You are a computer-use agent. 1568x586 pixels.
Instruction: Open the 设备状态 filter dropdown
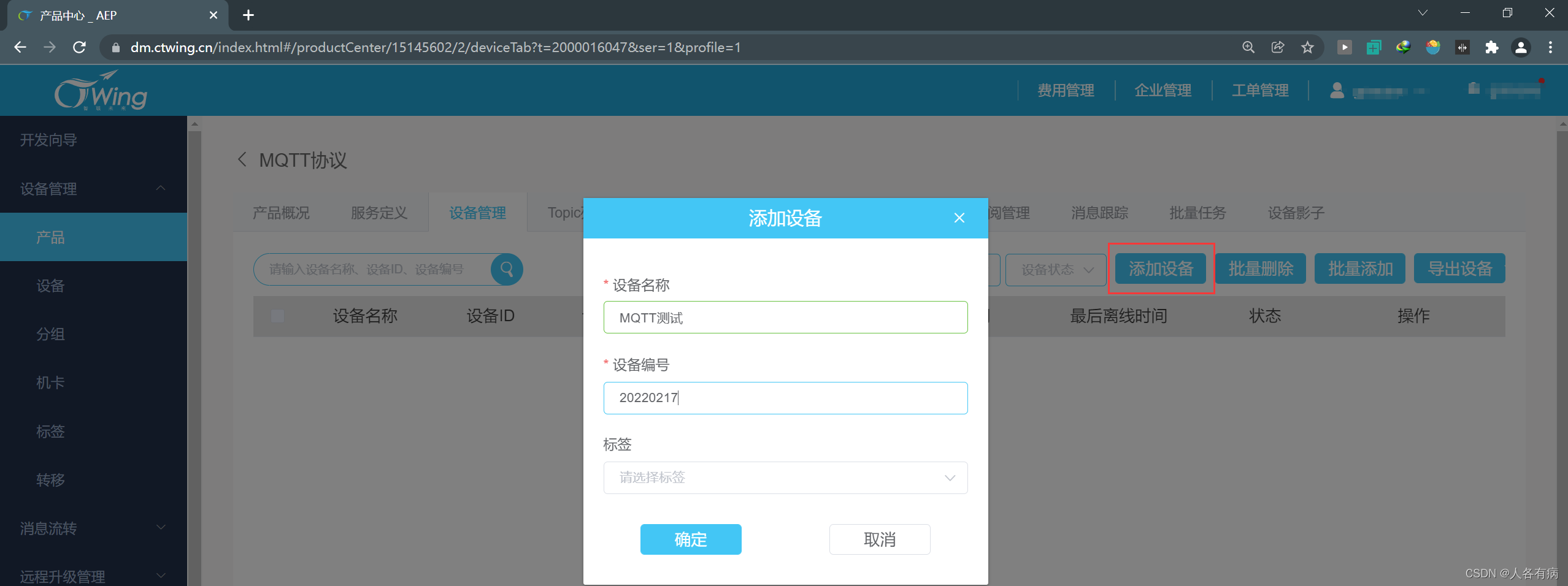tap(1055, 269)
